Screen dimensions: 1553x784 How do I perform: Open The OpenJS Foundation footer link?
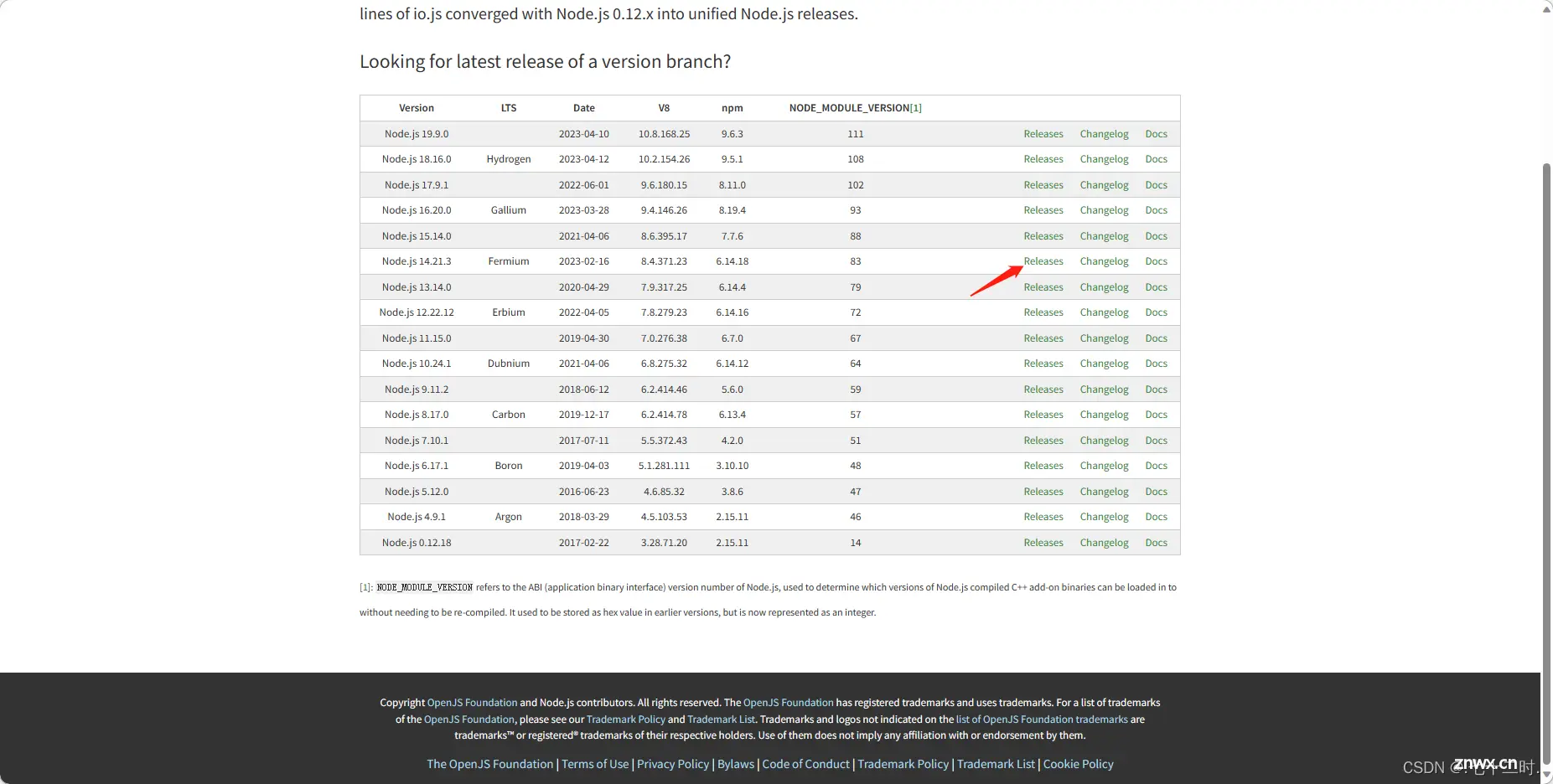coord(490,764)
